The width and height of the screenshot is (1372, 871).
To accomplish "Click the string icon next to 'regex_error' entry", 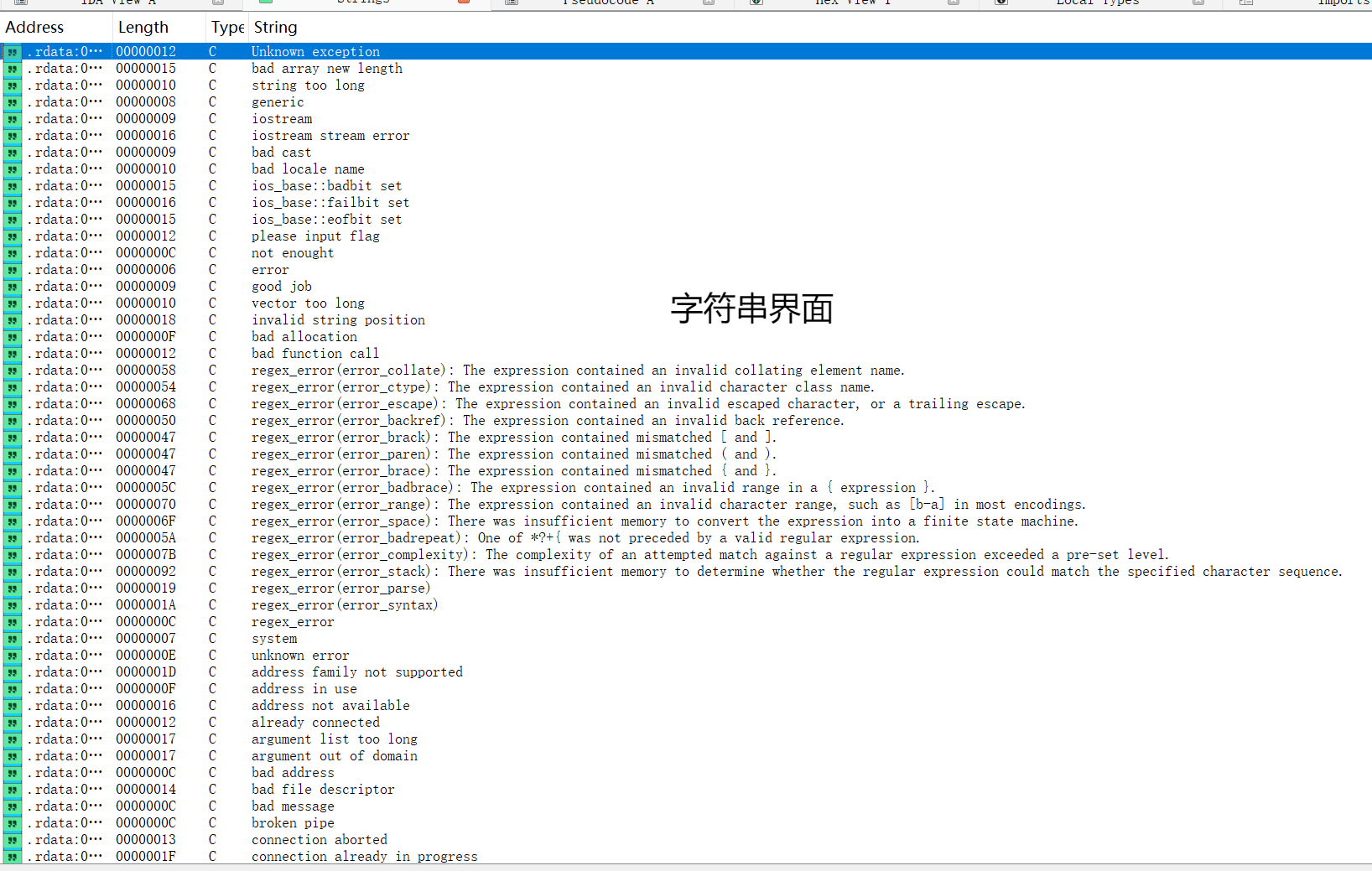I will pyautogui.click(x=12, y=622).
